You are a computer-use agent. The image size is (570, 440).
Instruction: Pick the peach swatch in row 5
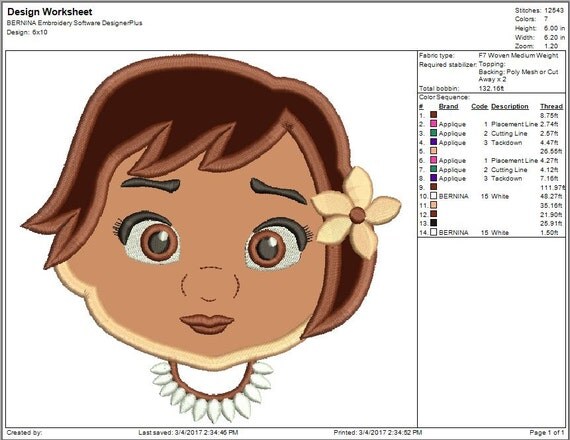click(433, 151)
